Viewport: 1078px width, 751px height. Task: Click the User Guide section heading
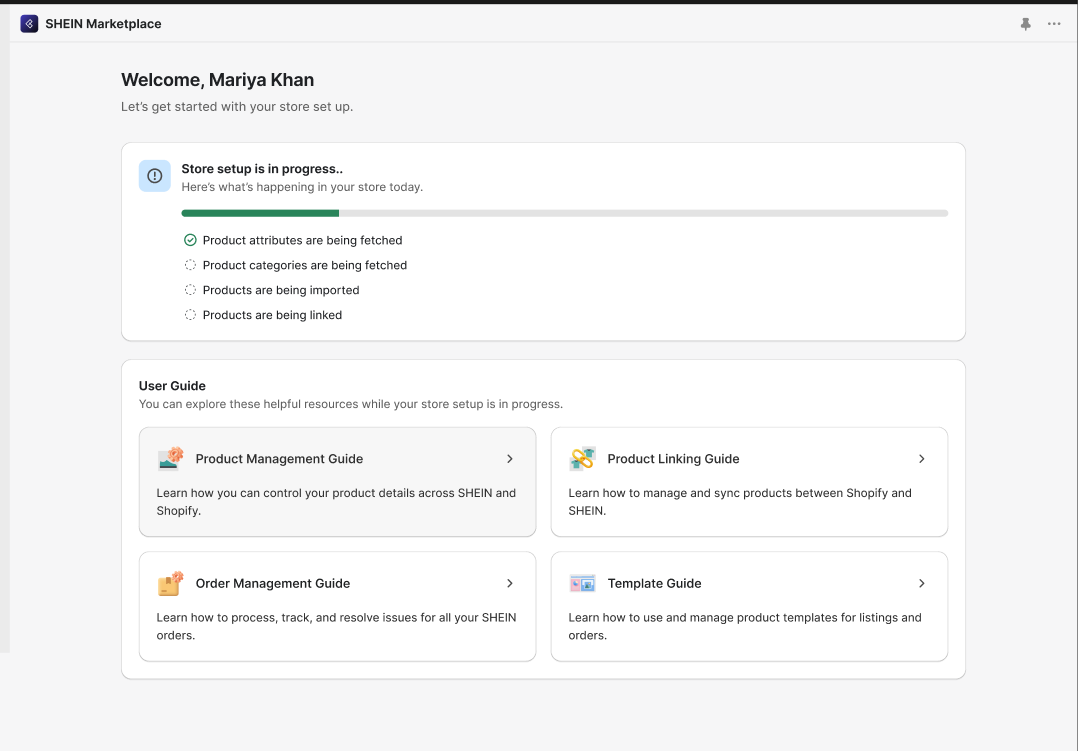point(172,386)
